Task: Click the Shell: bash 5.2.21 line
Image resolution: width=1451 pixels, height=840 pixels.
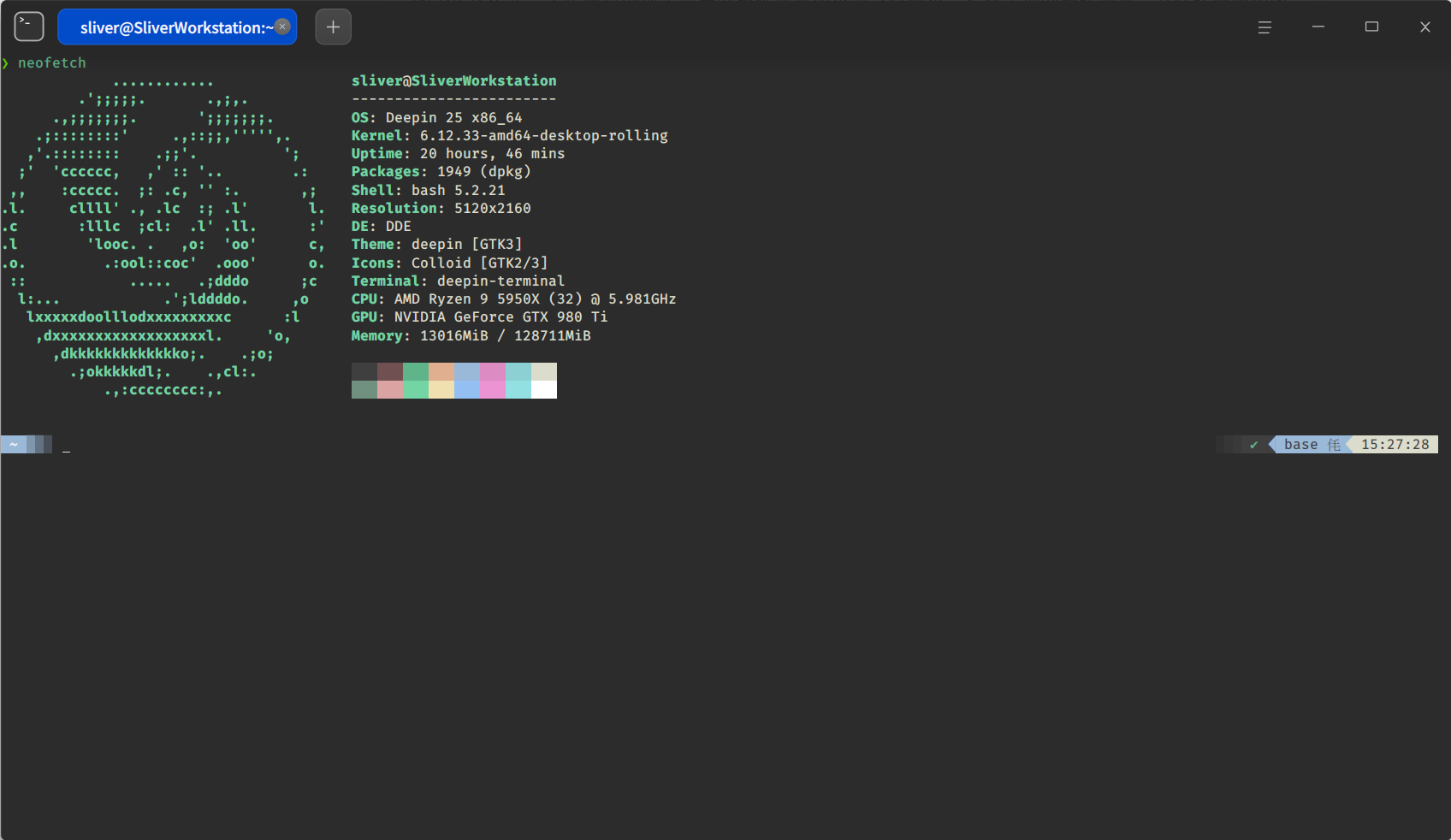Action: [x=429, y=191]
